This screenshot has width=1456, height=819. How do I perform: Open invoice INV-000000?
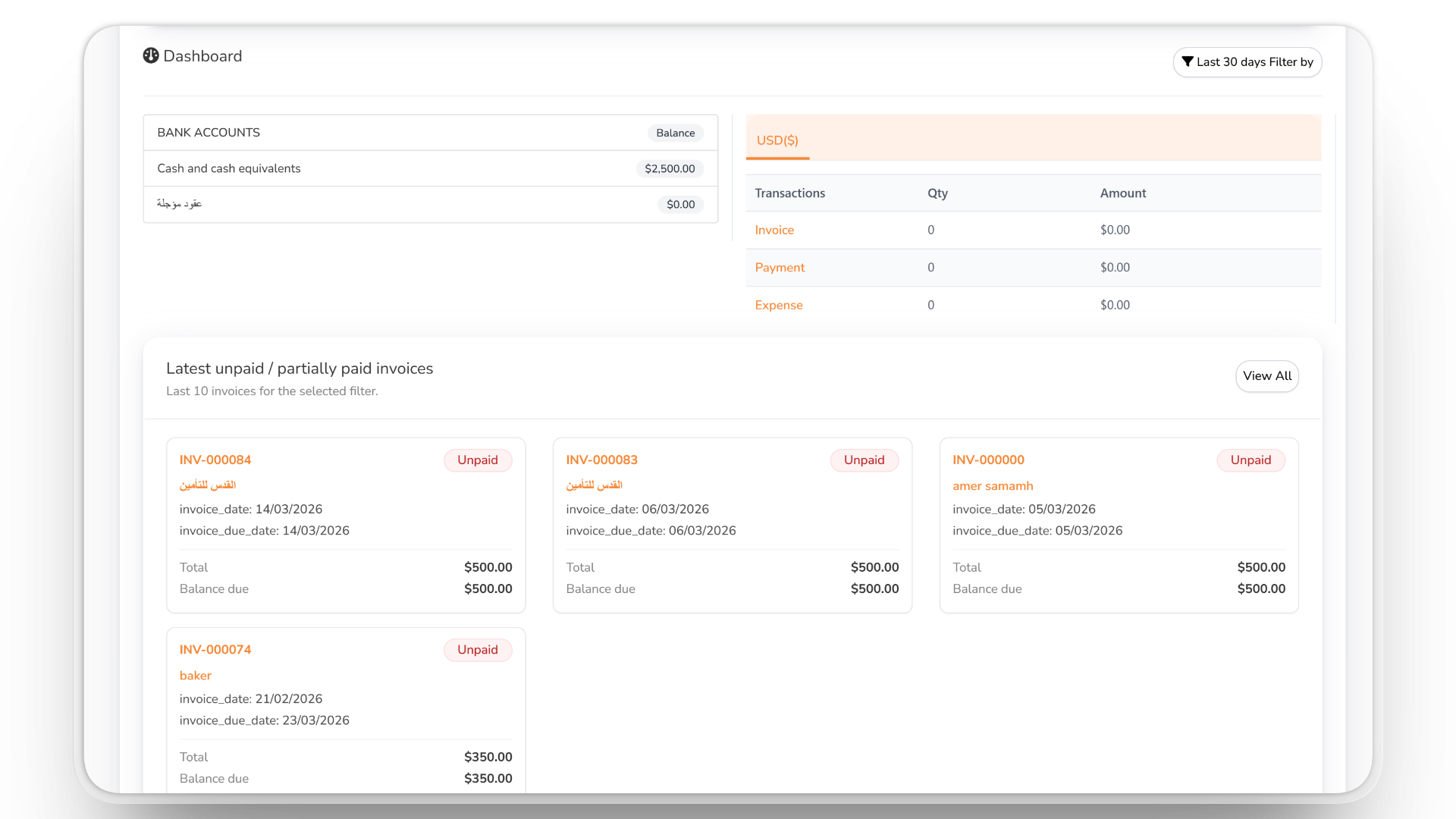(989, 460)
